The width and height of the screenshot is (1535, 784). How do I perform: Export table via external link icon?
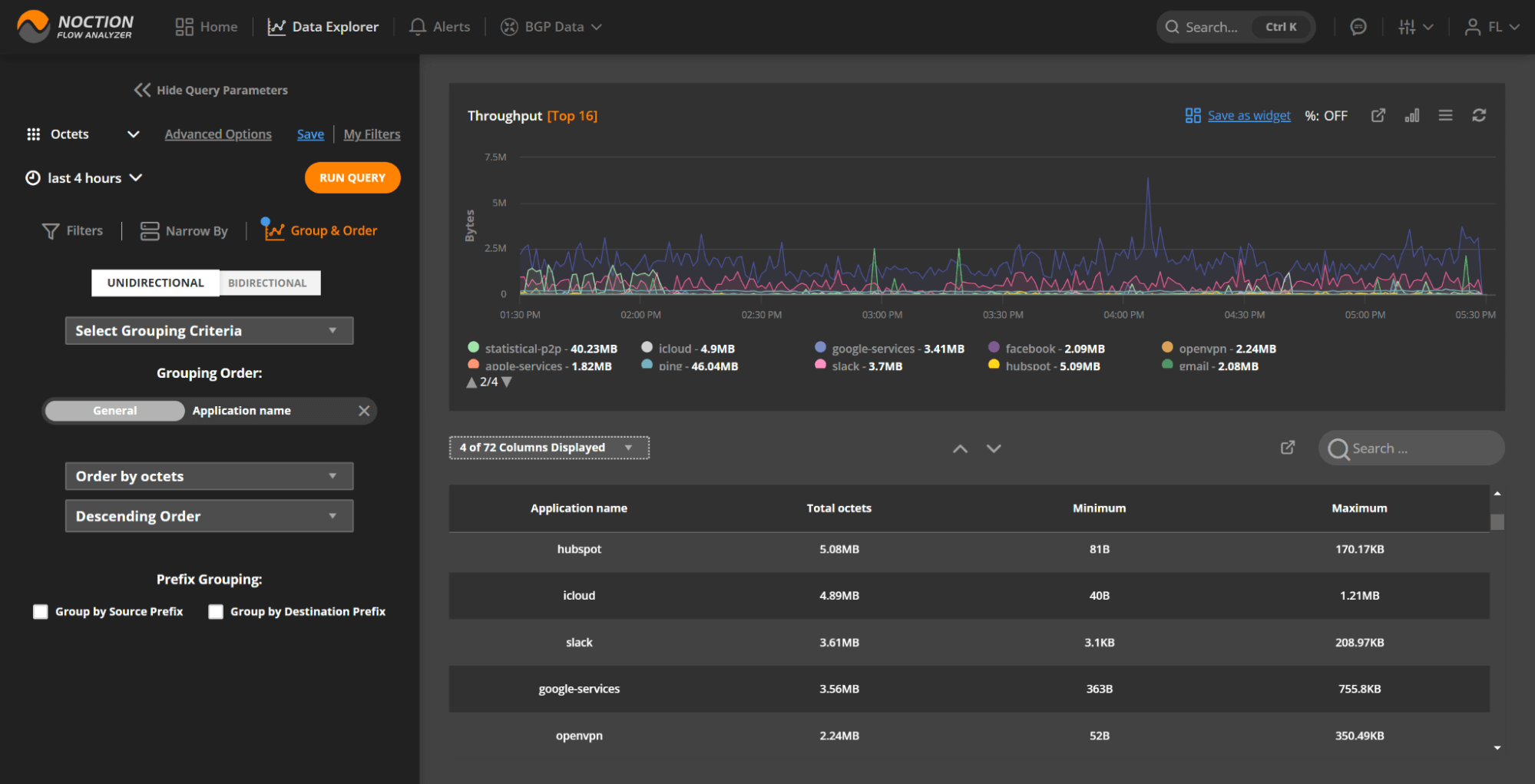click(x=1288, y=448)
